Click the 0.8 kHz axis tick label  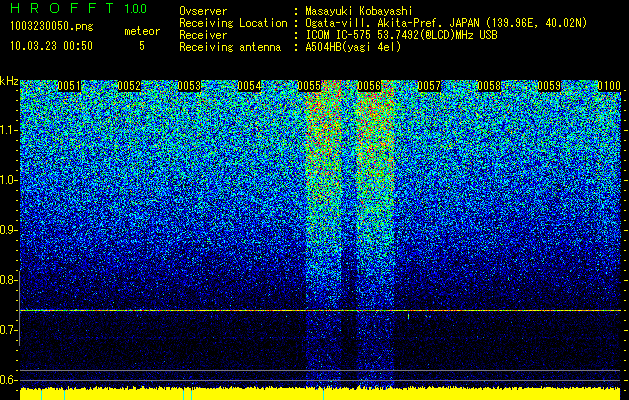click(8, 280)
